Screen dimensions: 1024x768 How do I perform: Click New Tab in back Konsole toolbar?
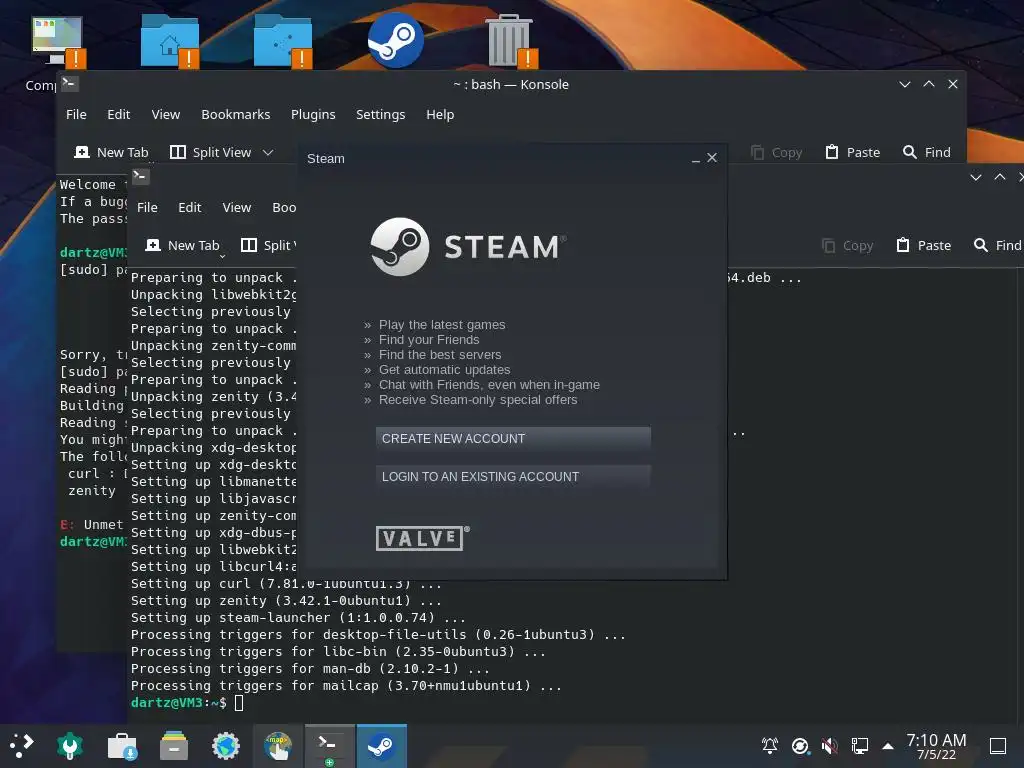(111, 152)
